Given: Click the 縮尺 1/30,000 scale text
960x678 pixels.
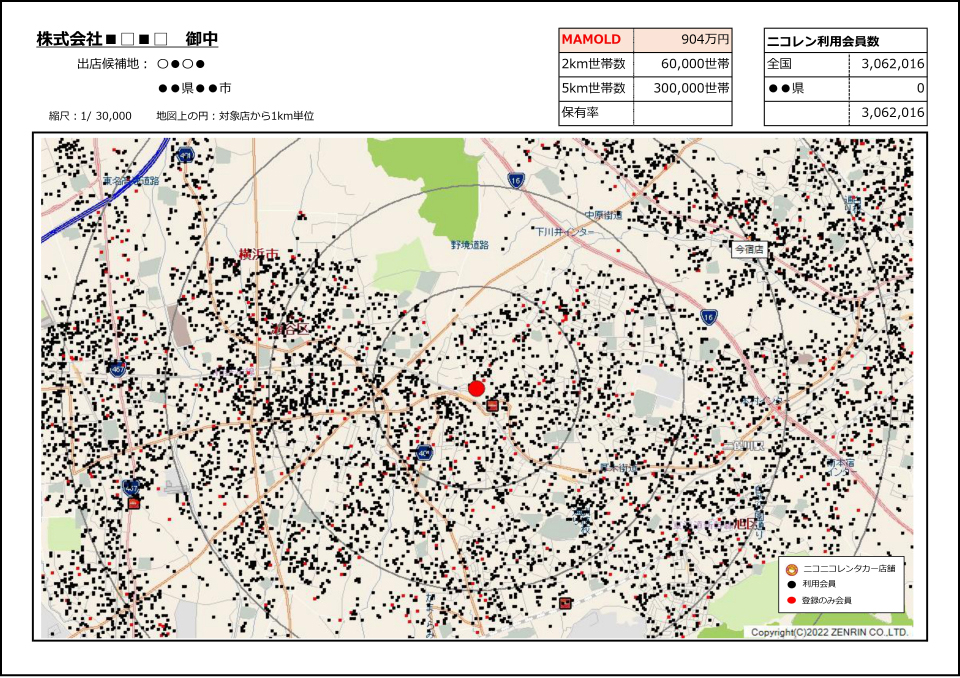Looking at the screenshot, I should point(90,116).
